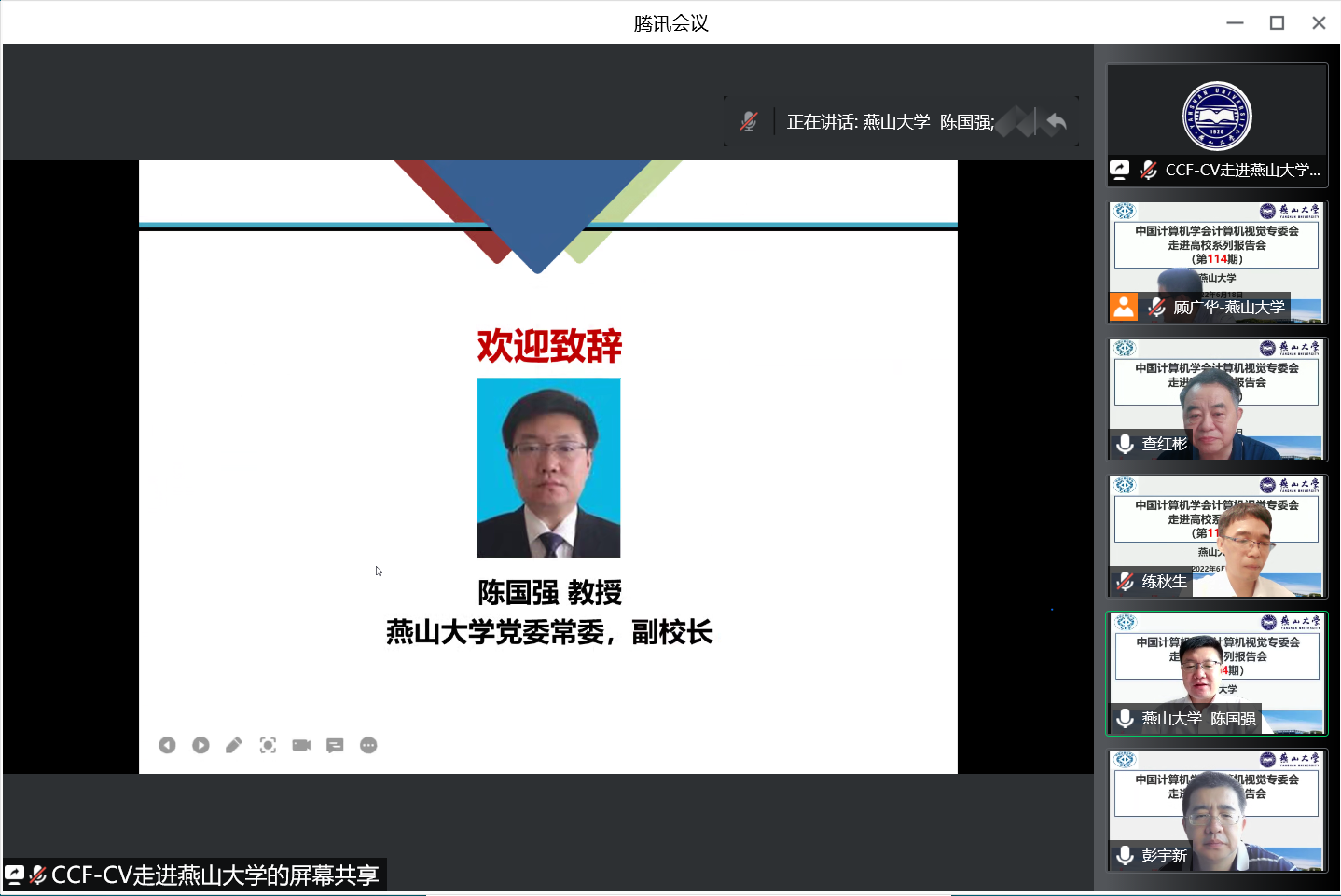Image resolution: width=1341 pixels, height=896 pixels.
Task: Click the camera icon on slide toolbar
Action: [x=301, y=745]
